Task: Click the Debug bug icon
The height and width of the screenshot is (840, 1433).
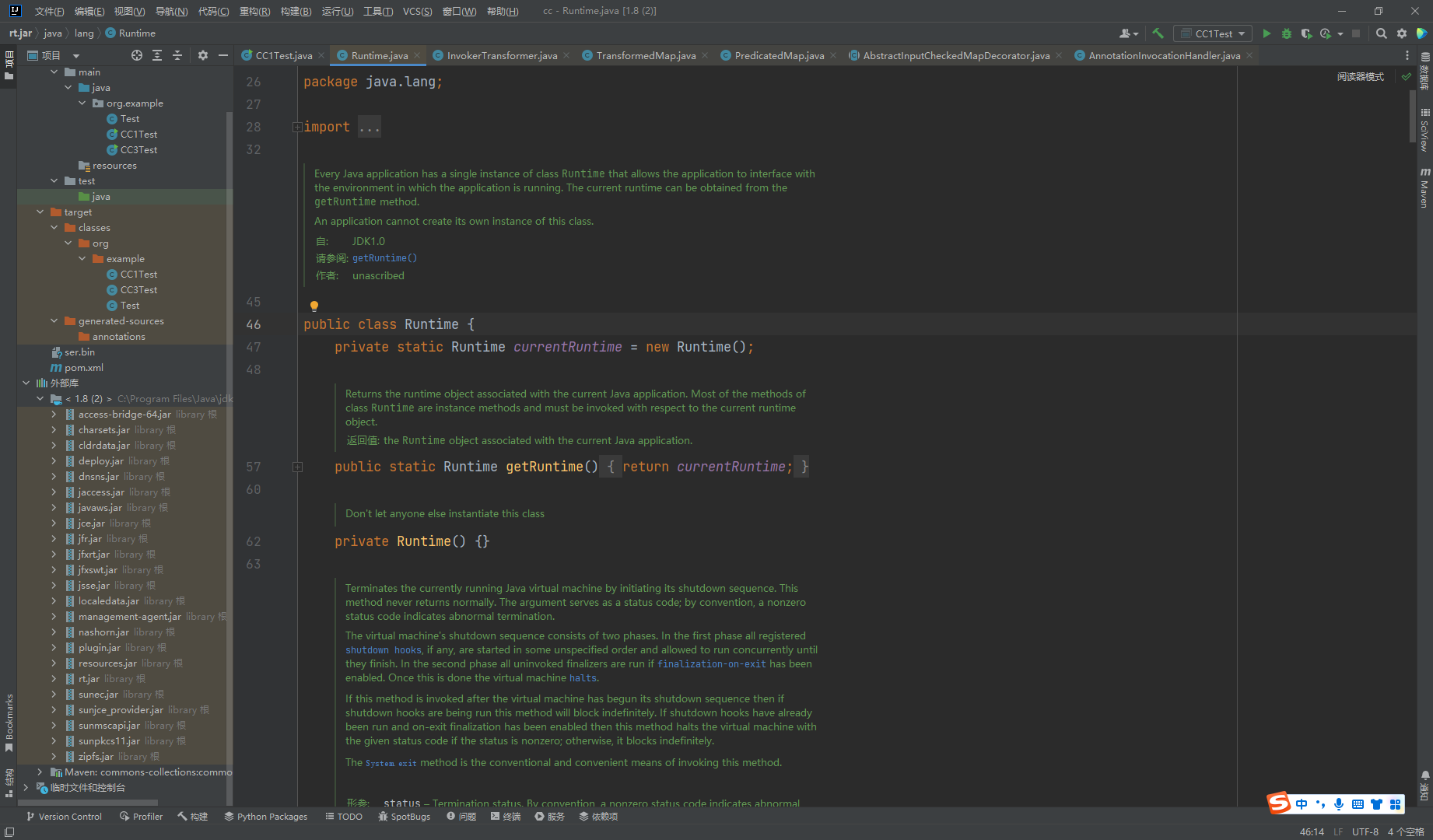Action: coord(1287,33)
